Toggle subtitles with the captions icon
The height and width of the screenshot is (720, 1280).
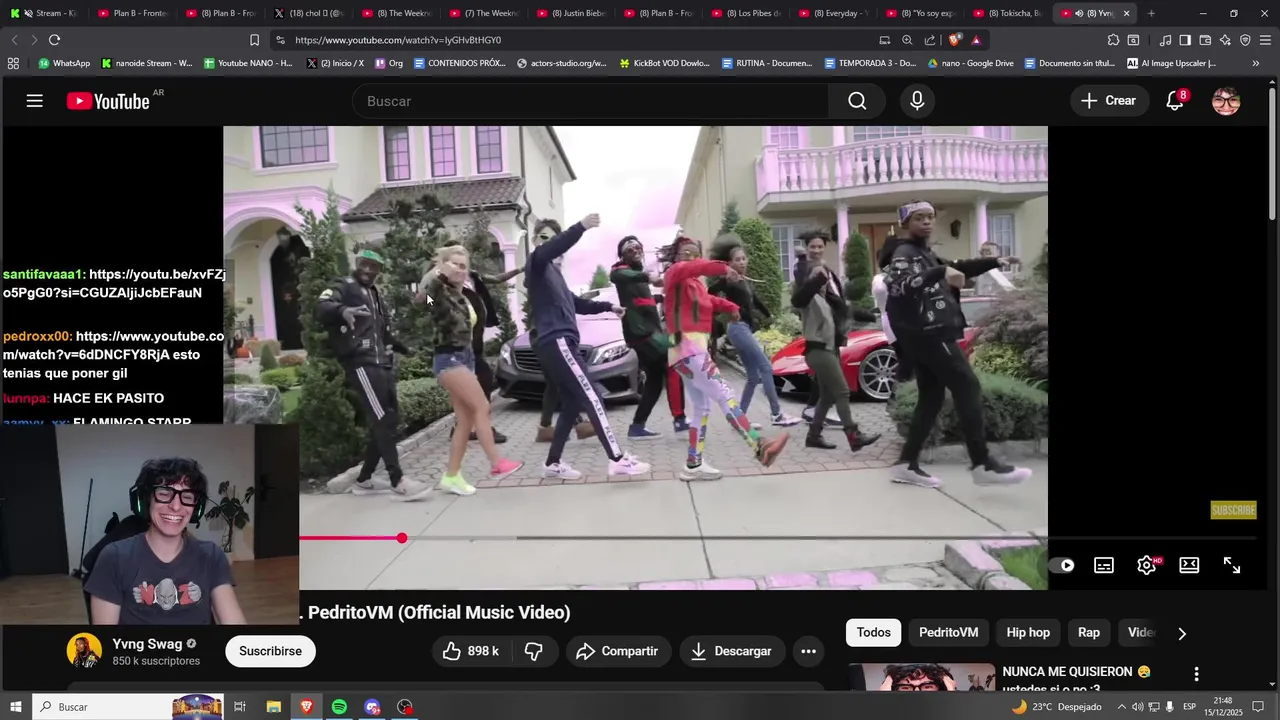point(1104,565)
